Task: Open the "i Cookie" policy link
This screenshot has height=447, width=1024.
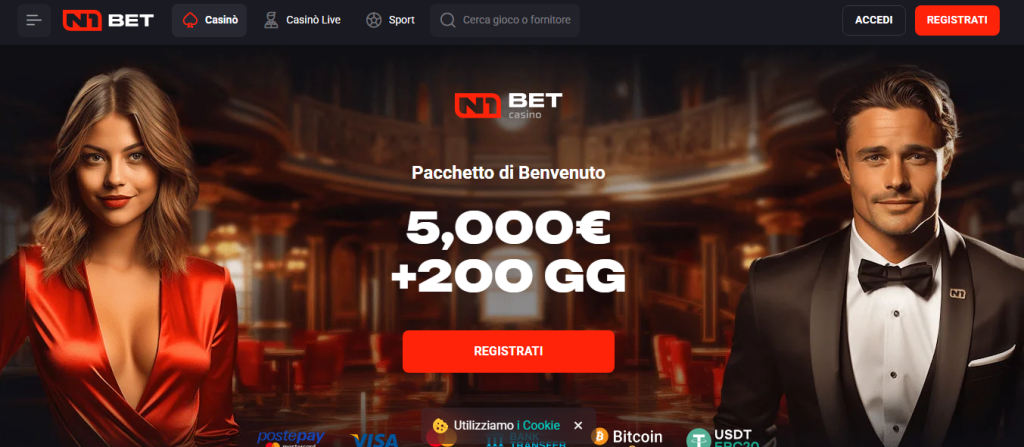Action: coord(538,426)
